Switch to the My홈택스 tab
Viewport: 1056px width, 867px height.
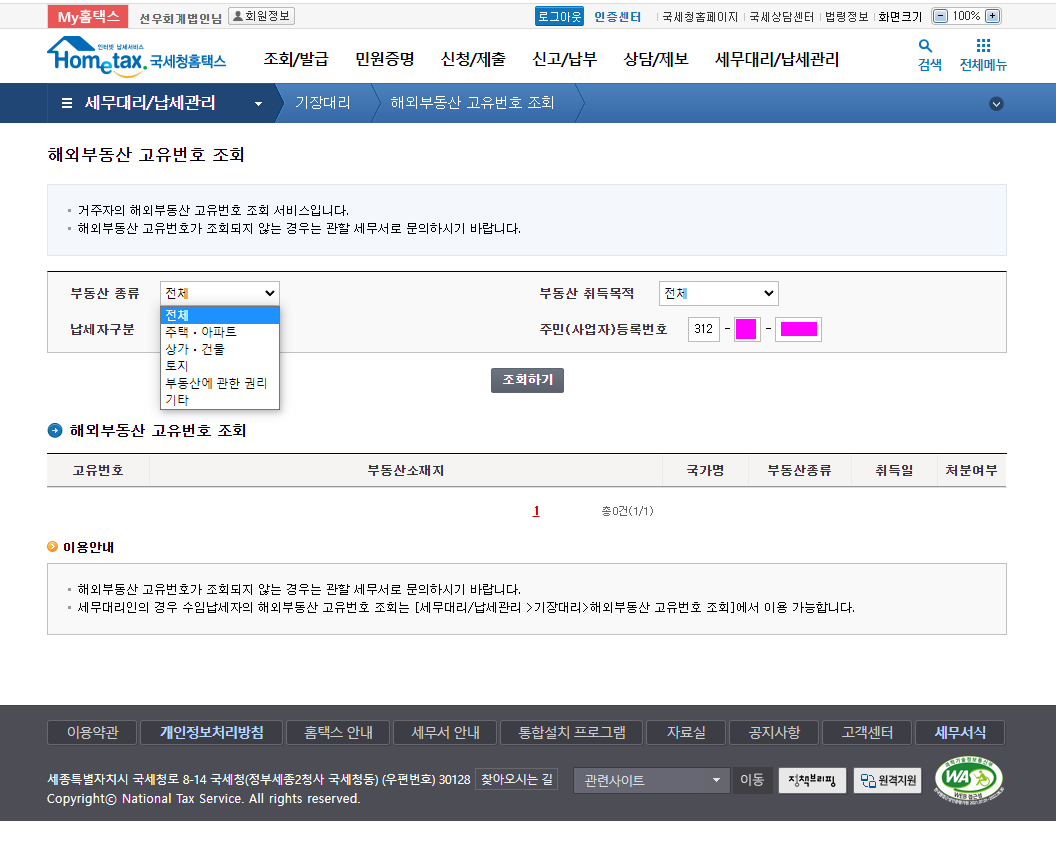[x=88, y=16]
